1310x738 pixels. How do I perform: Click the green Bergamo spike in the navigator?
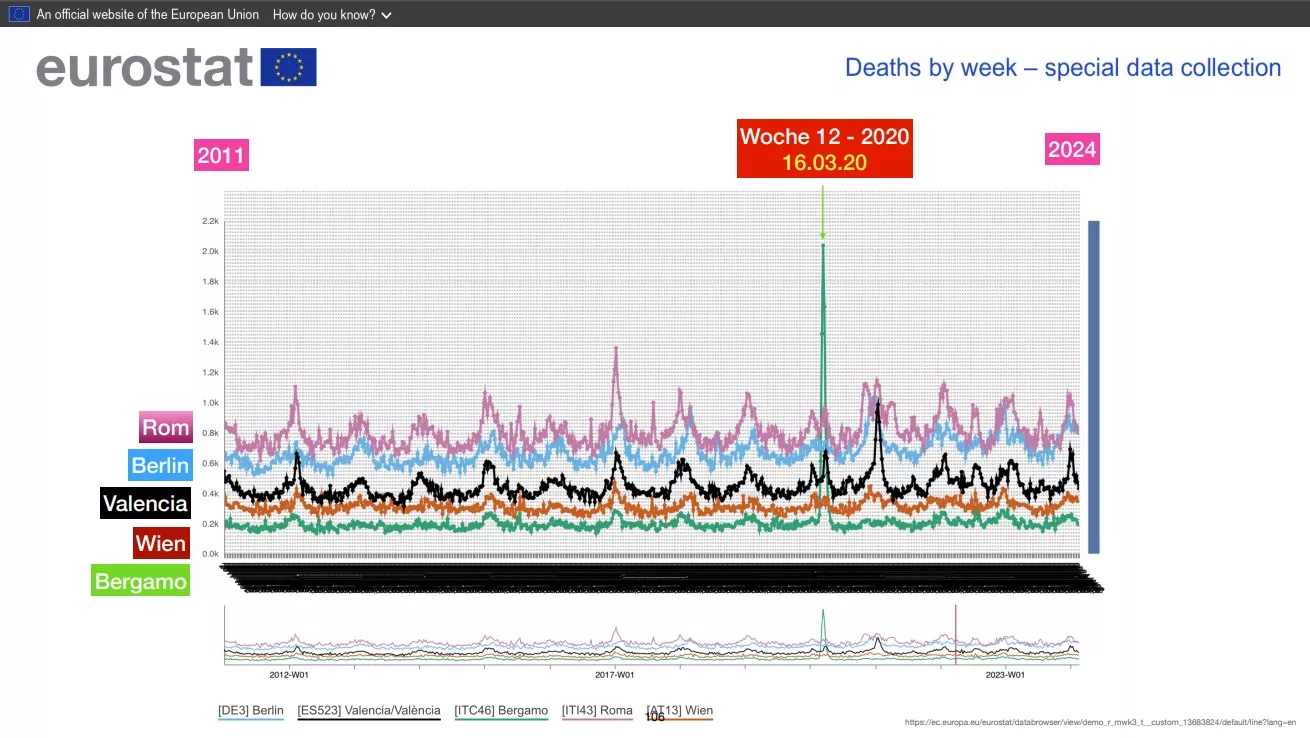coord(823,625)
